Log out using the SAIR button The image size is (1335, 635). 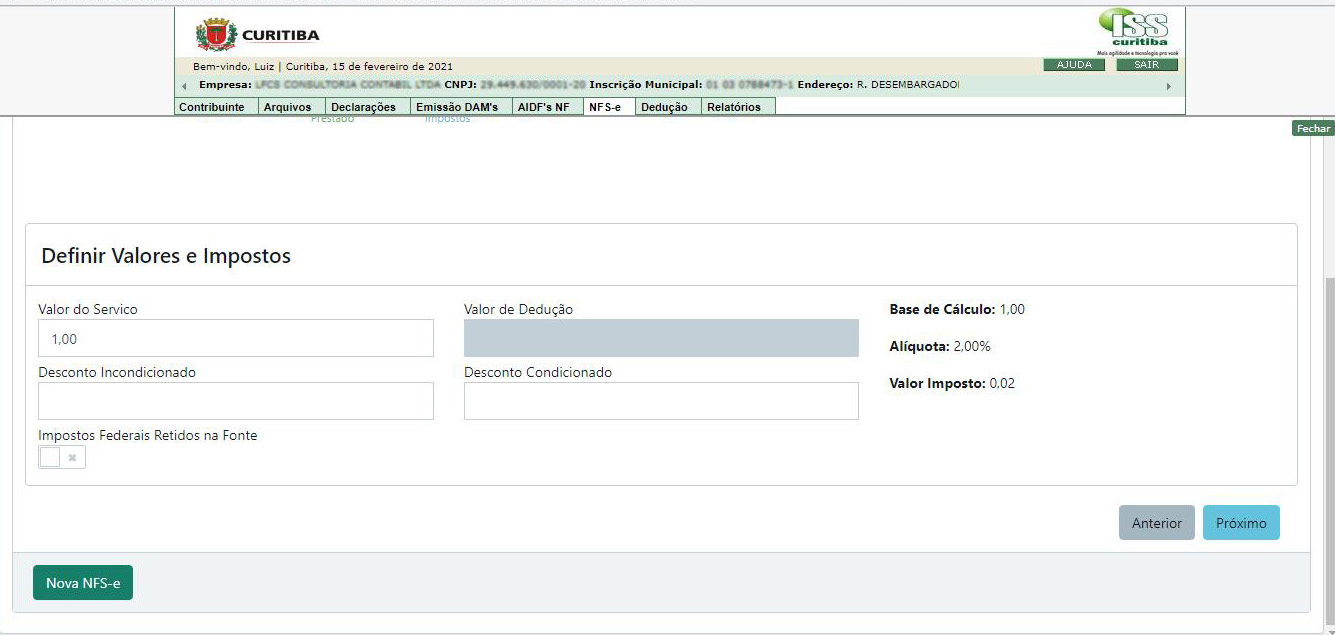pyautogui.click(x=1146, y=65)
